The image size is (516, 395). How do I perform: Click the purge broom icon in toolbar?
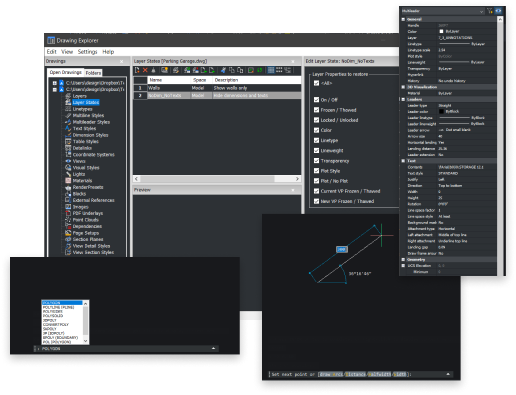pos(153,70)
